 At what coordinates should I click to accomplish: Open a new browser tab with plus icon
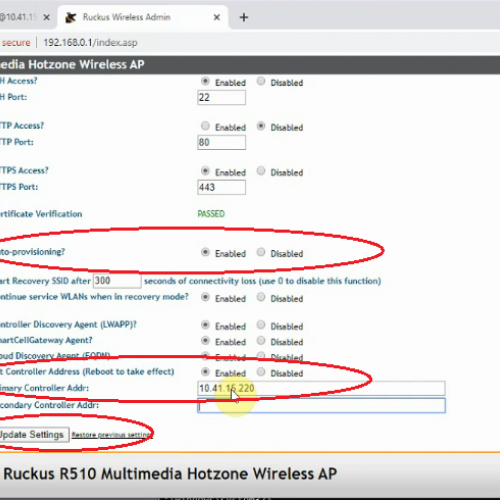click(244, 17)
